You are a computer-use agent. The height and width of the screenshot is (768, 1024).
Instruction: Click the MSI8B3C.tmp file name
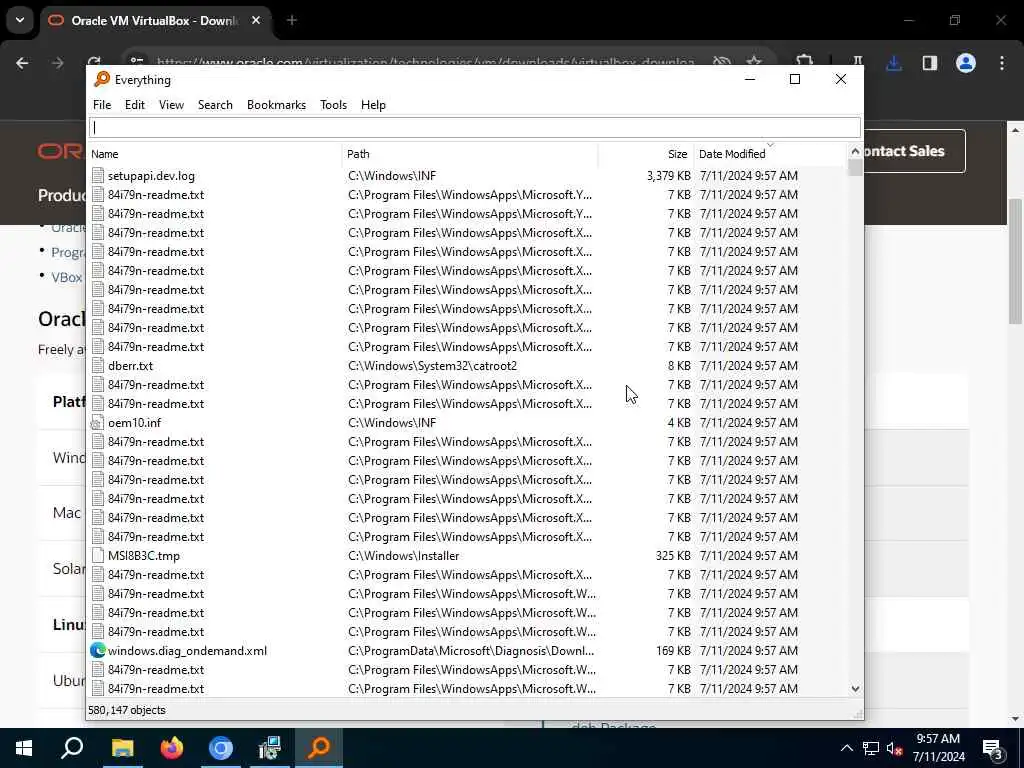point(144,556)
